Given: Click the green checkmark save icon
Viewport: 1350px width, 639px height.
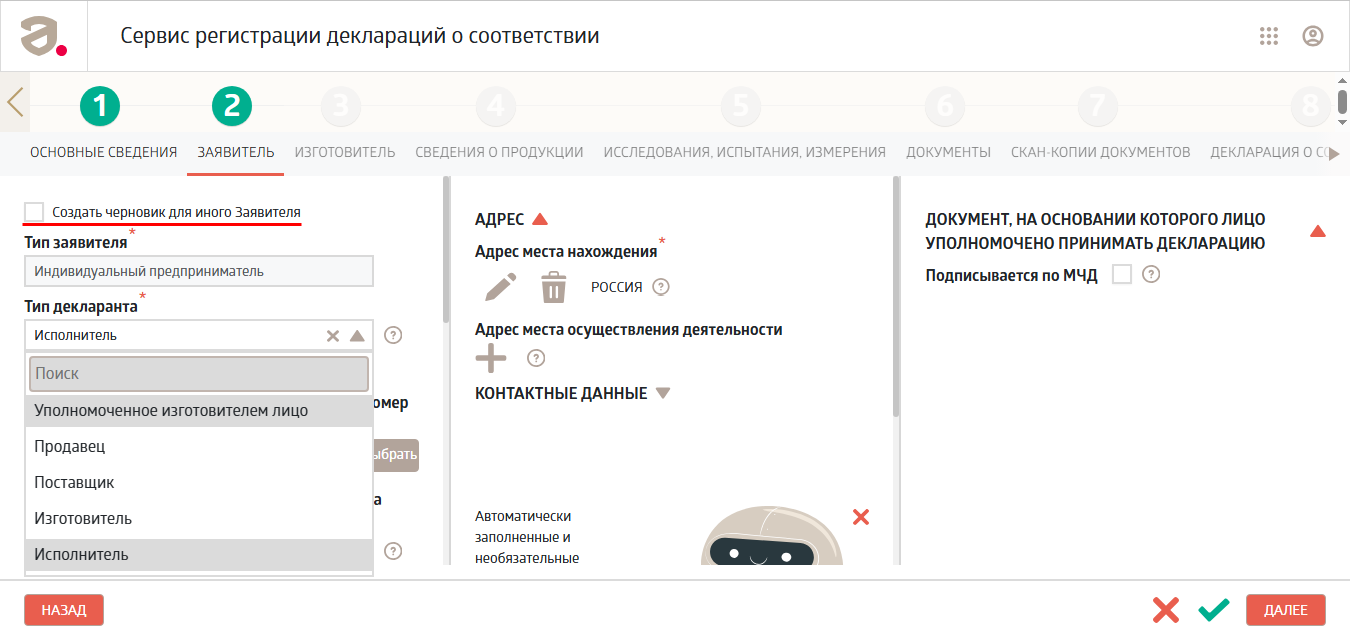Looking at the screenshot, I should point(1213,610).
